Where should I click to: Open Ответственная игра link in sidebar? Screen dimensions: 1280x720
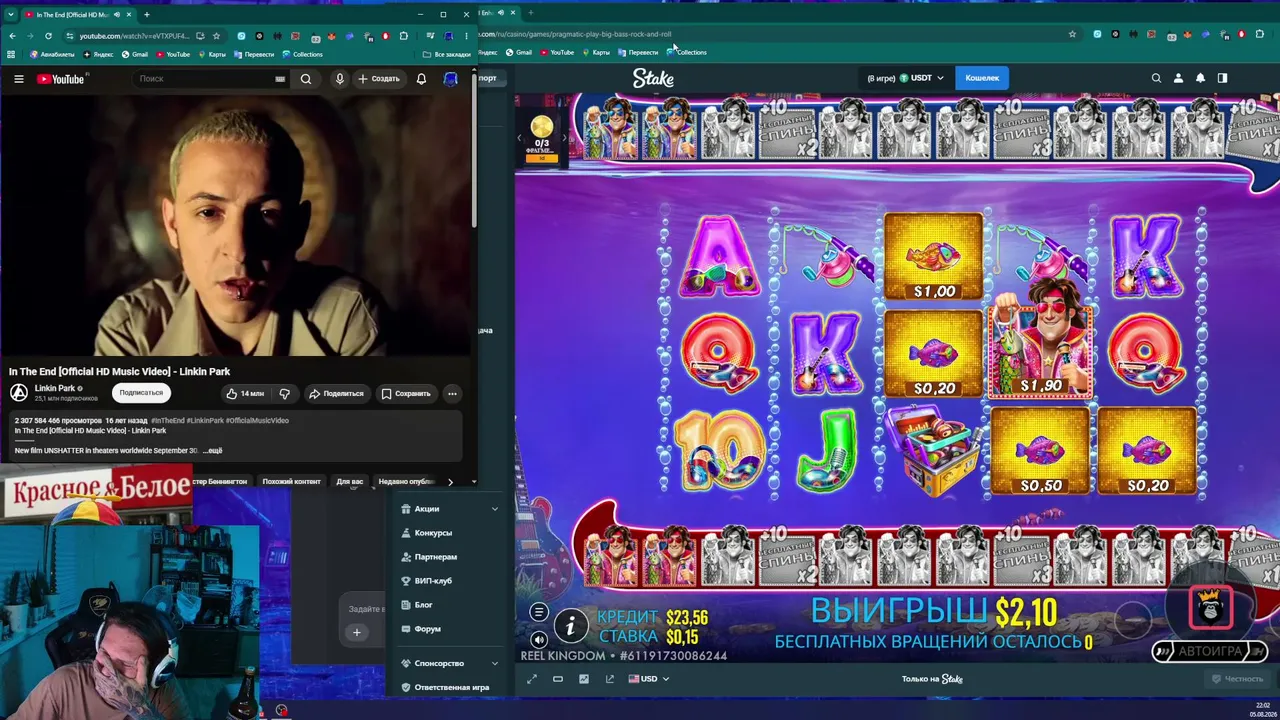(x=445, y=688)
